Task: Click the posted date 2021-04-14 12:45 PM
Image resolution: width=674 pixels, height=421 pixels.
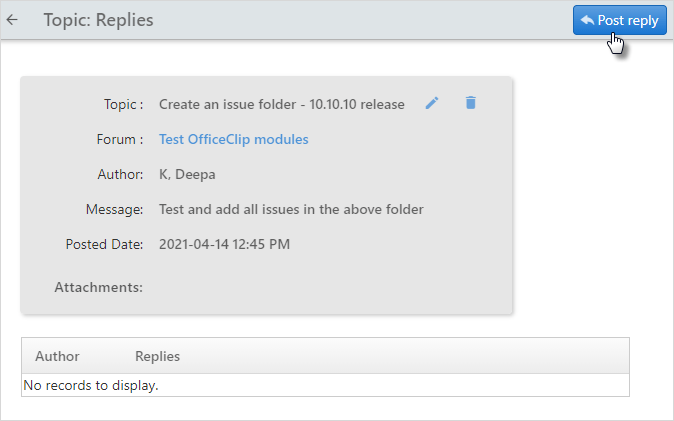Action: [224, 244]
